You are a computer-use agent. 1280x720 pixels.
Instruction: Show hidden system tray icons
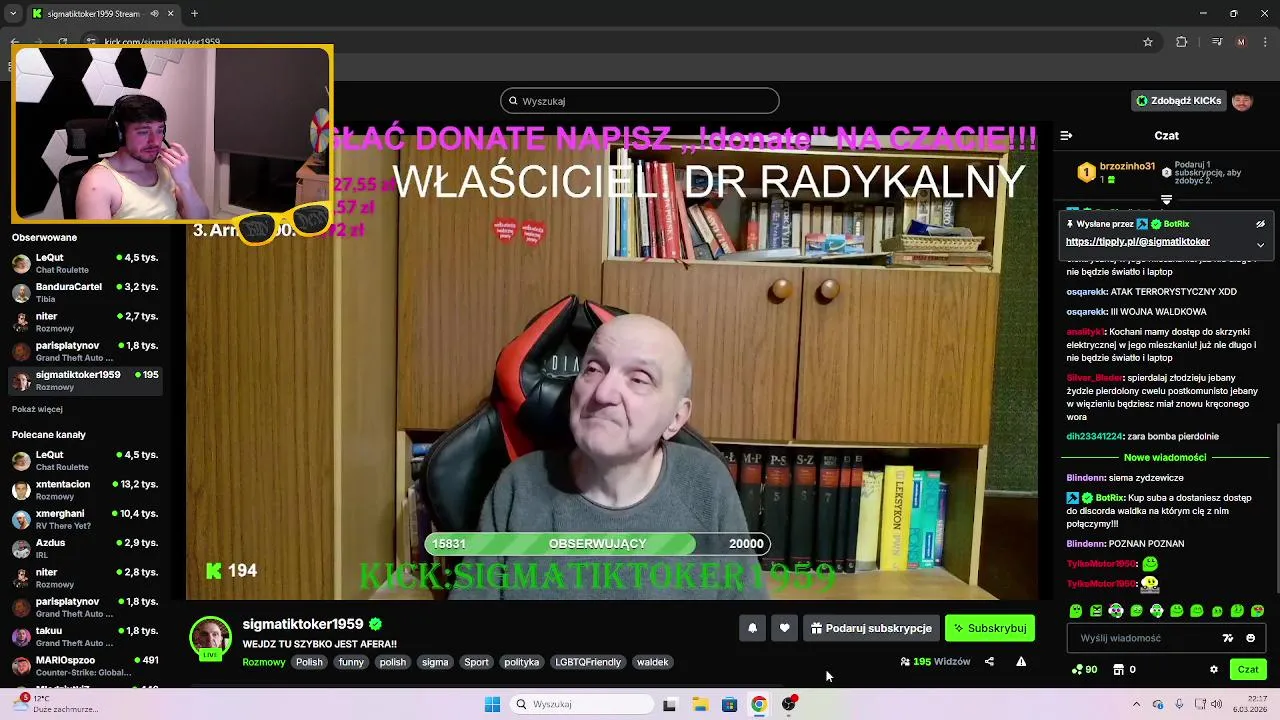point(1136,704)
